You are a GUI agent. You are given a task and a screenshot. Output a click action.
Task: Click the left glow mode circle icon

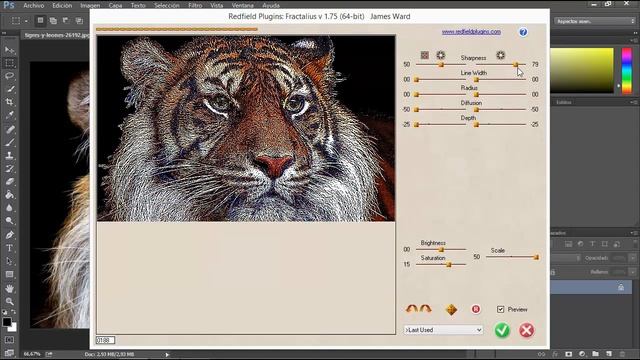click(440, 55)
